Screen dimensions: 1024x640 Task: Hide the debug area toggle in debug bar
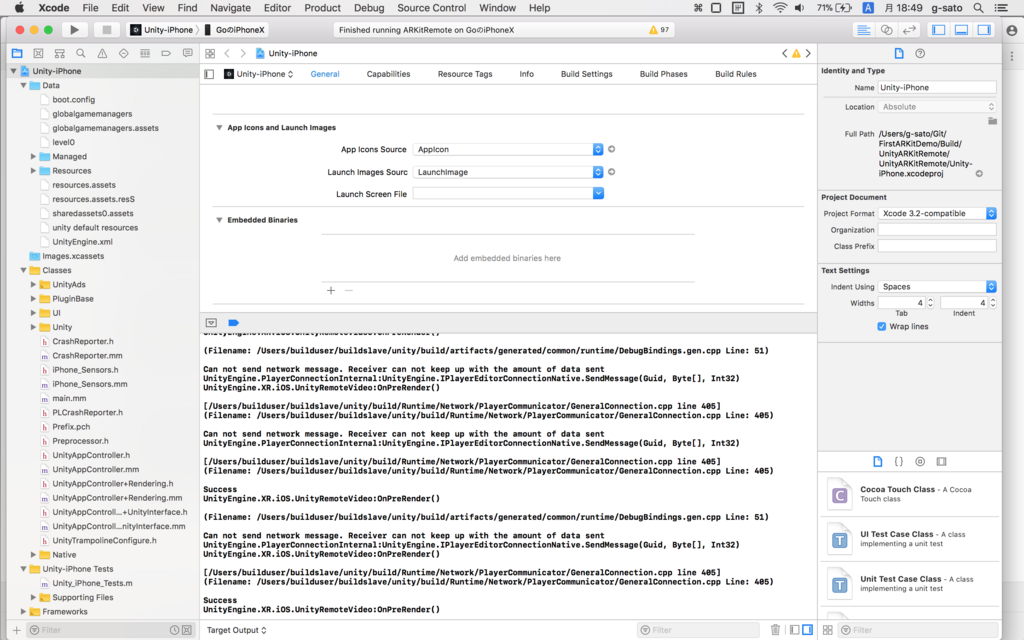(211, 323)
